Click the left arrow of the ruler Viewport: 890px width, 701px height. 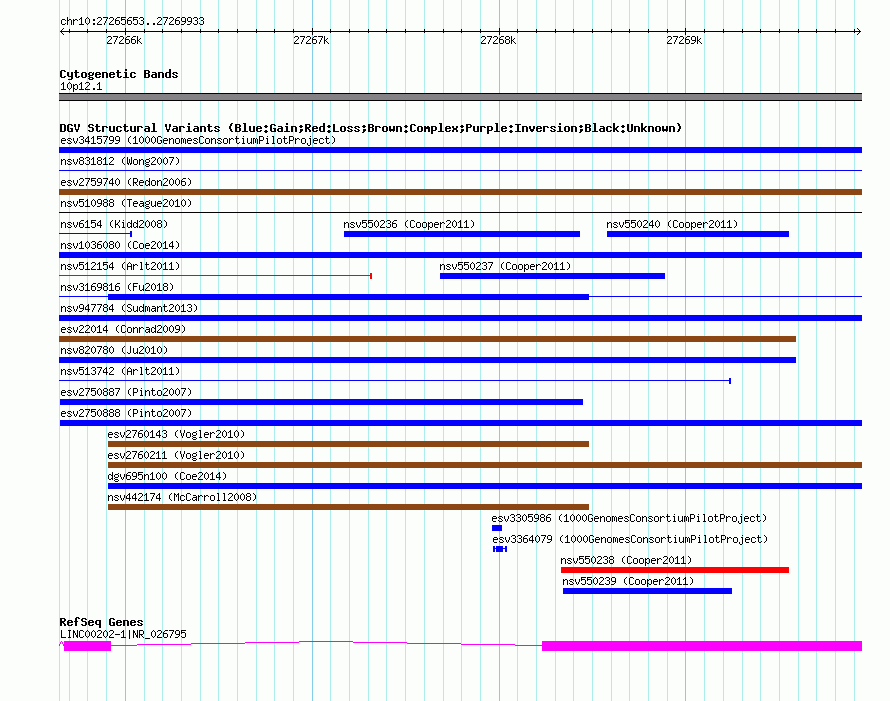point(62,32)
